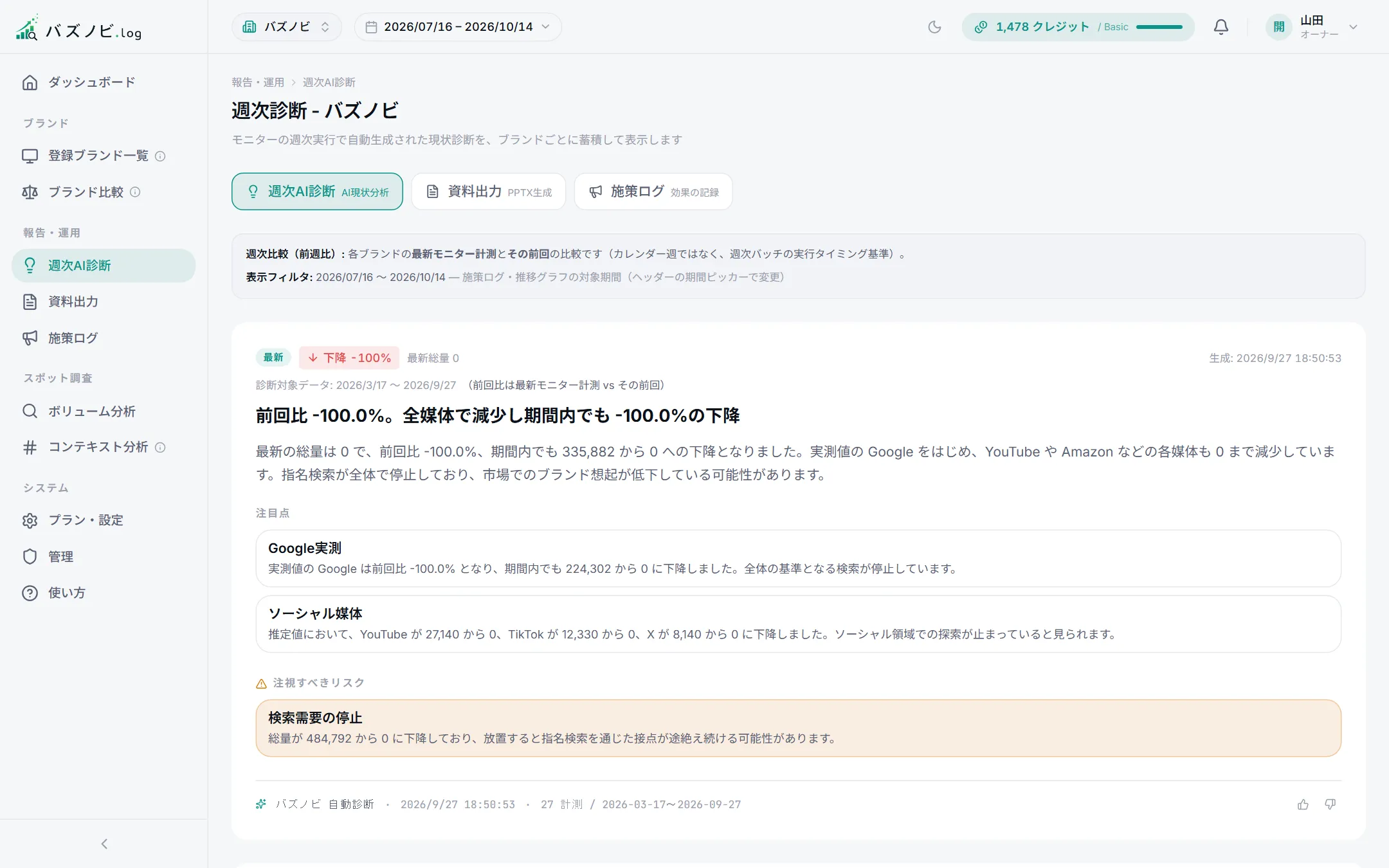Open コンテキスト分析 sidebar item

pyautogui.click(x=104, y=448)
